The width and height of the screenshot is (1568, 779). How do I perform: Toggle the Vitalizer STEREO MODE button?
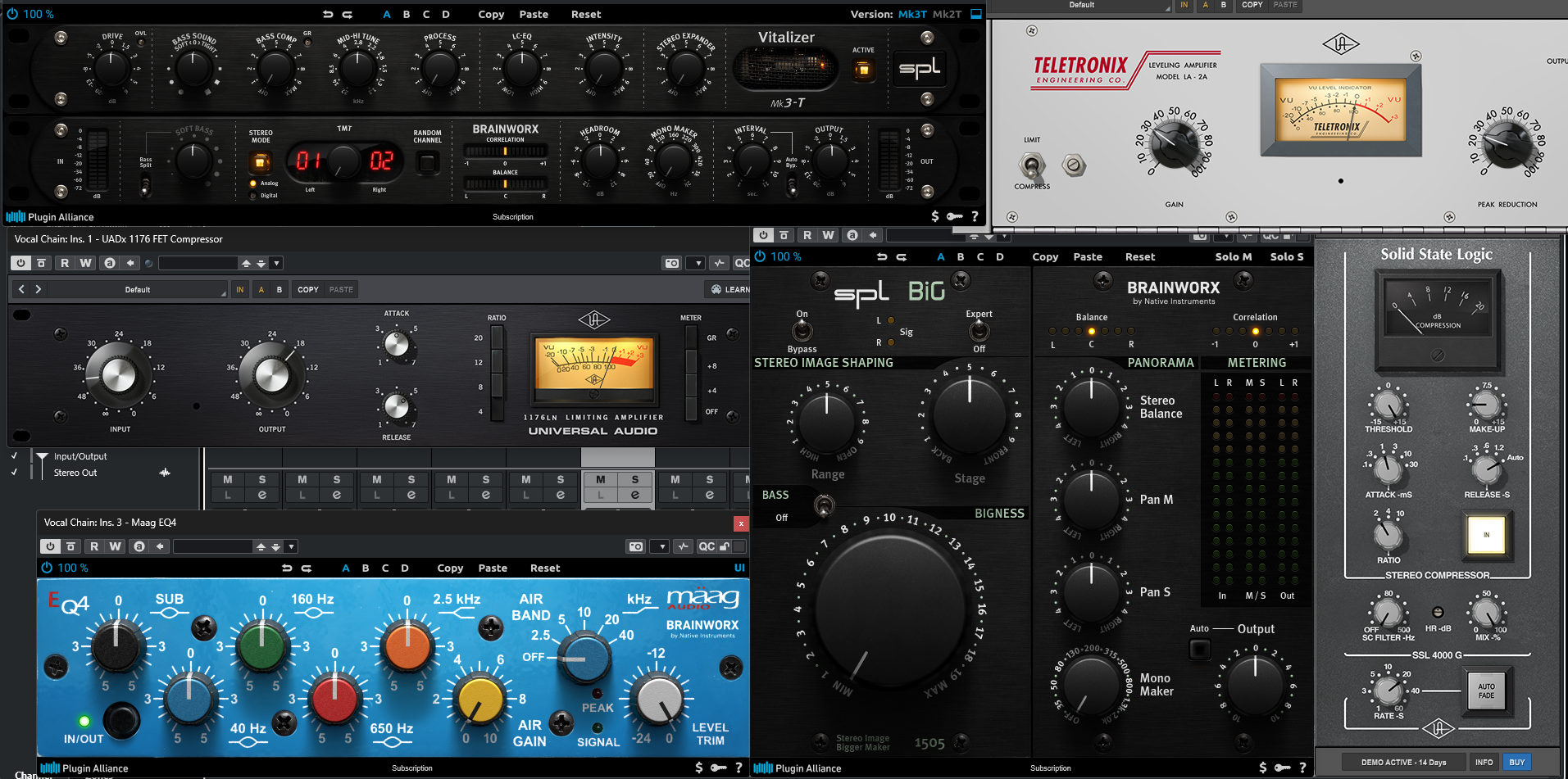pos(261,162)
